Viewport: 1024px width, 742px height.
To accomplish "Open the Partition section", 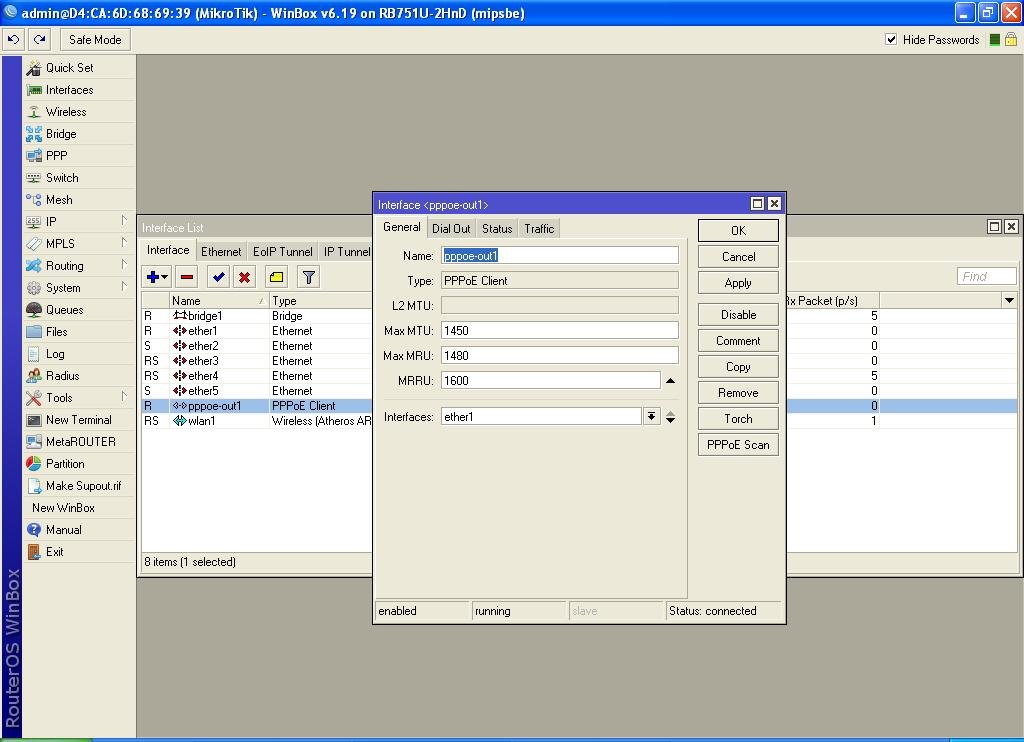I will click(x=79, y=464).
